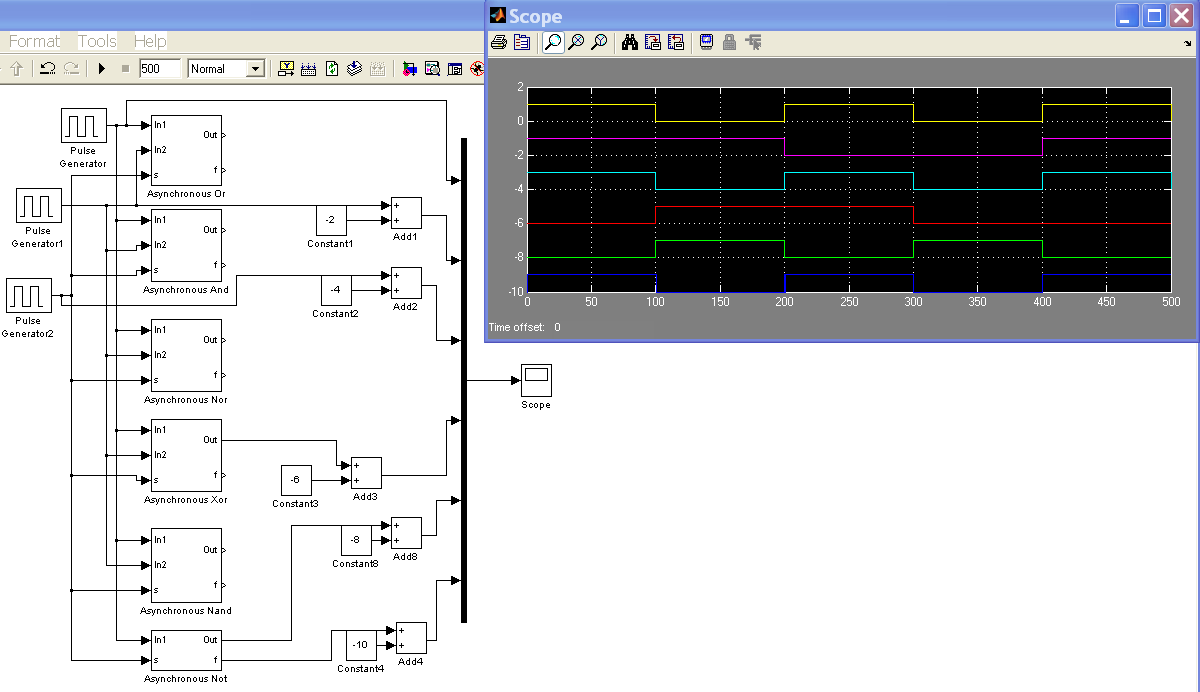The image size is (1200, 692).
Task: Click the Zoom Y-axis icon in Scope
Action: click(x=600, y=42)
